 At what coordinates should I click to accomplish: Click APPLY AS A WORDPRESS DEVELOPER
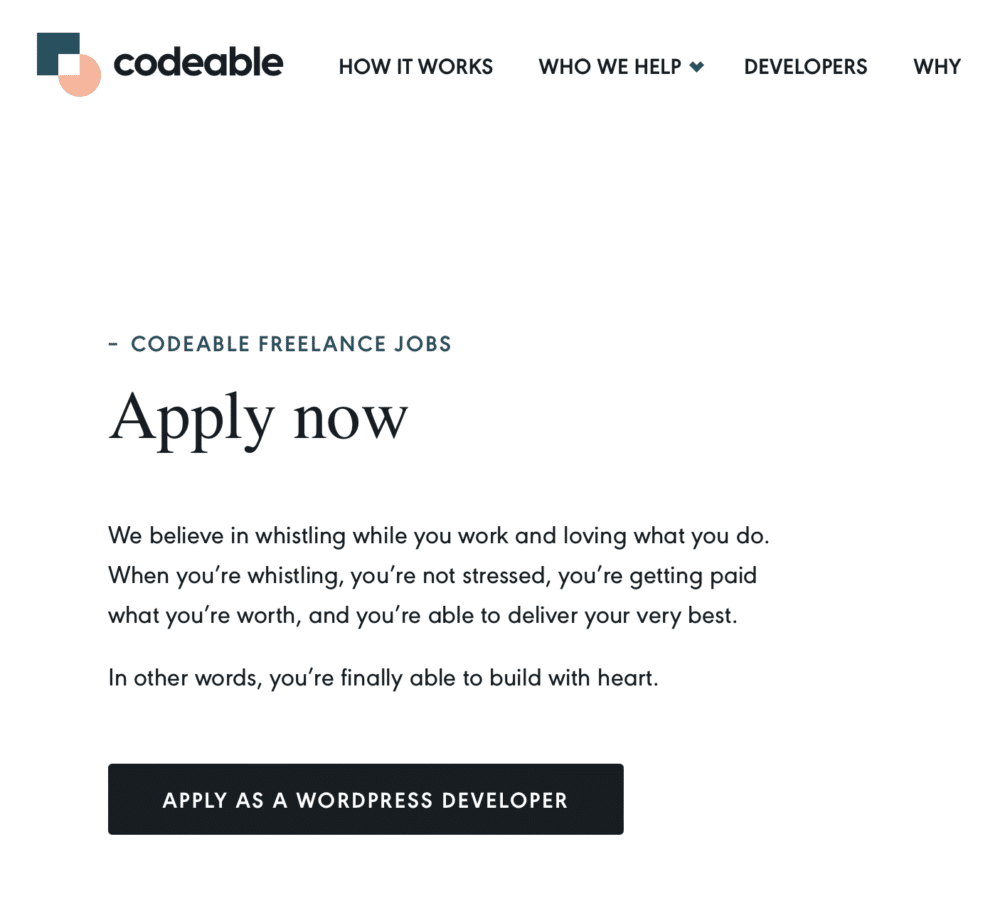click(365, 799)
